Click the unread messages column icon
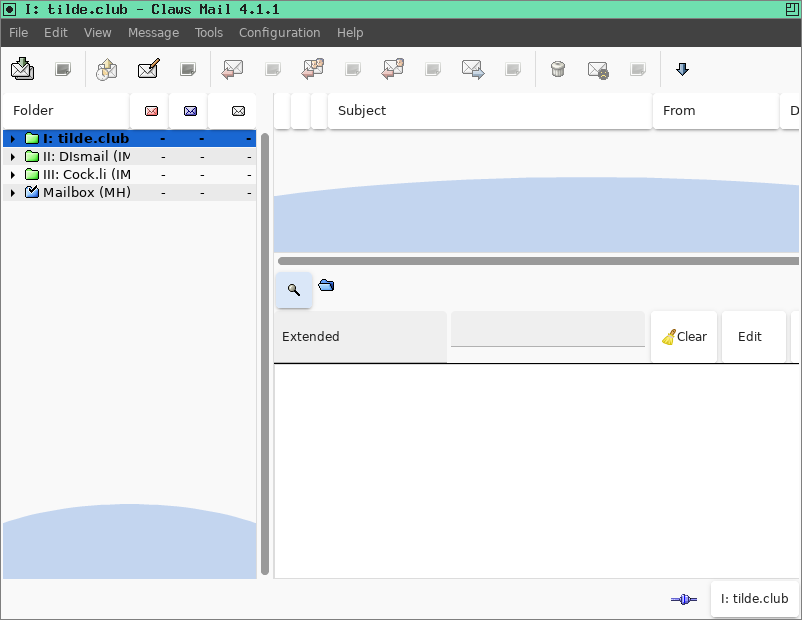The width and height of the screenshot is (802, 620). pyautogui.click(x=190, y=111)
